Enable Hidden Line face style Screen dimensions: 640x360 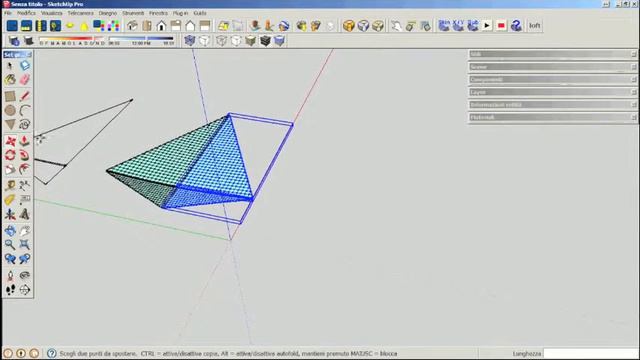[x=236, y=40]
